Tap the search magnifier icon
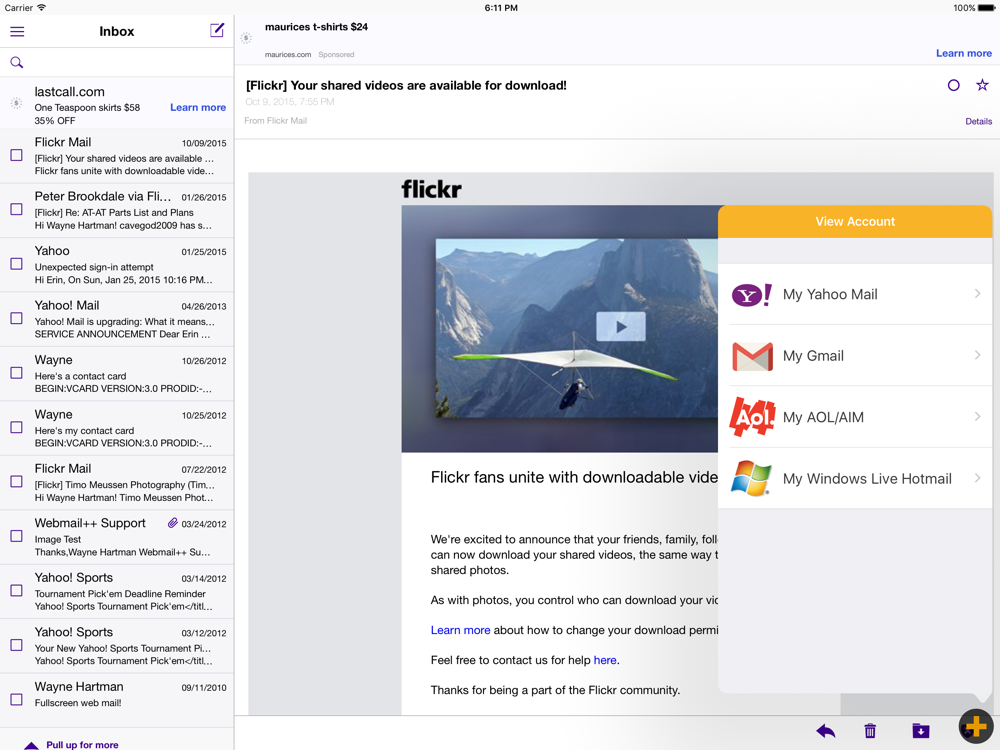 coord(17,62)
